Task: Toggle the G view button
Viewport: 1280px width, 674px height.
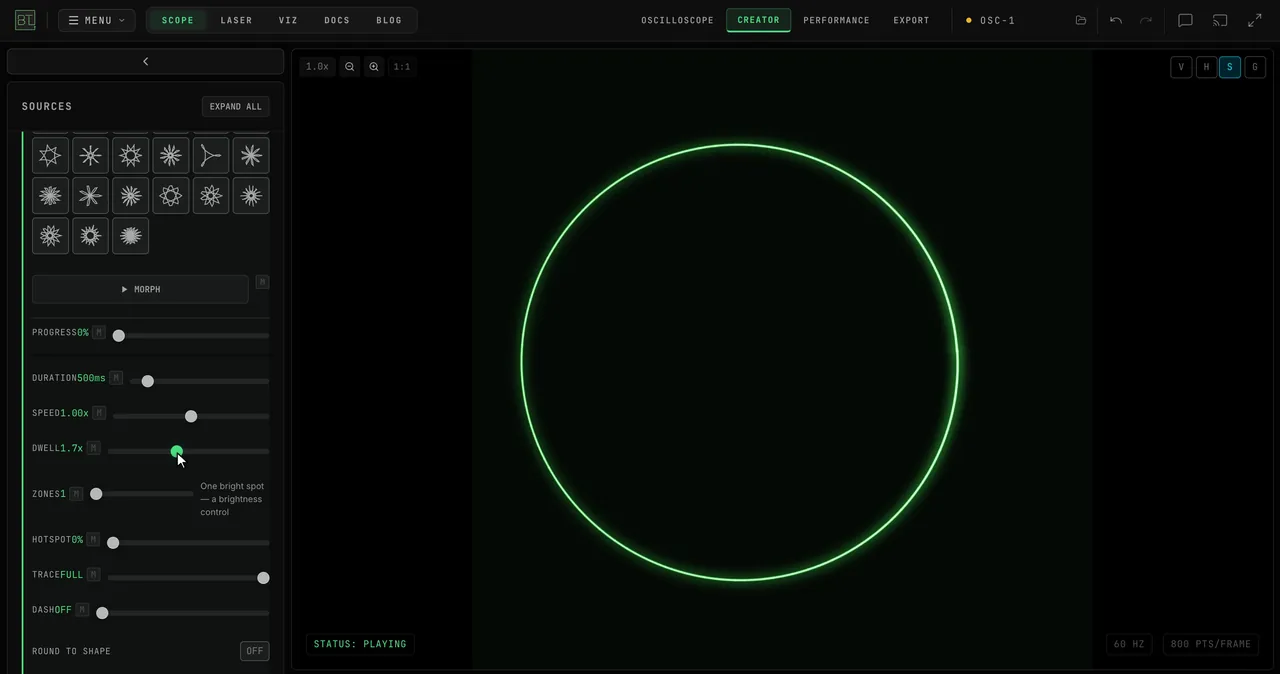Action: [1255, 67]
